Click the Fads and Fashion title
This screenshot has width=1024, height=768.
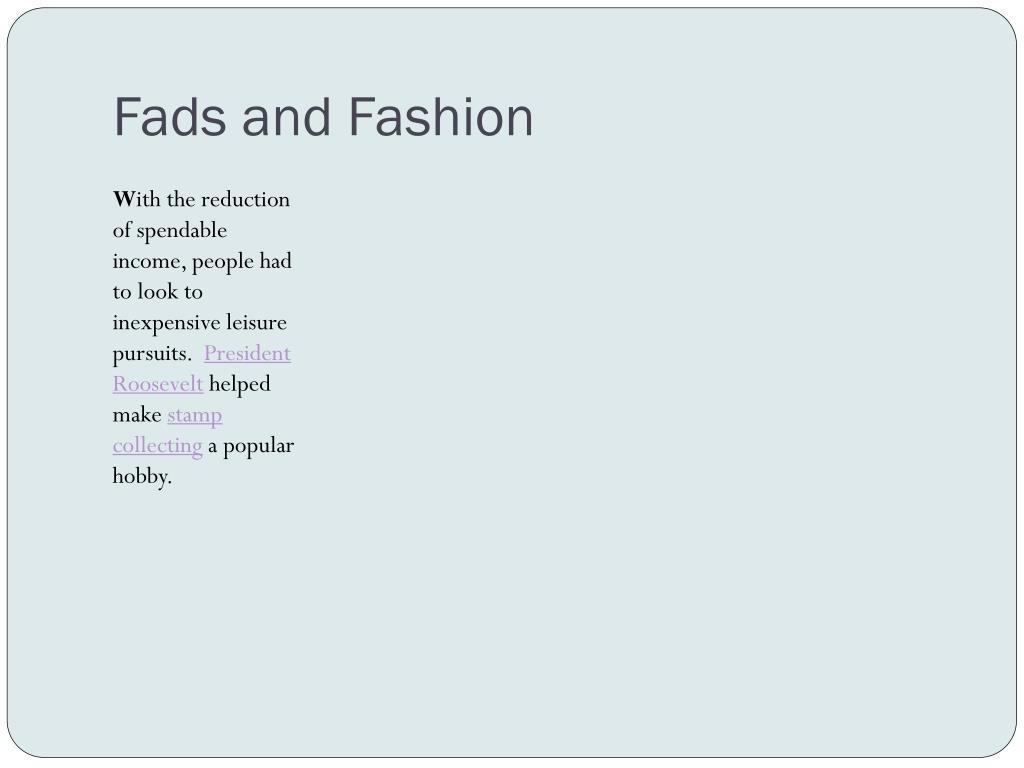pos(323,118)
